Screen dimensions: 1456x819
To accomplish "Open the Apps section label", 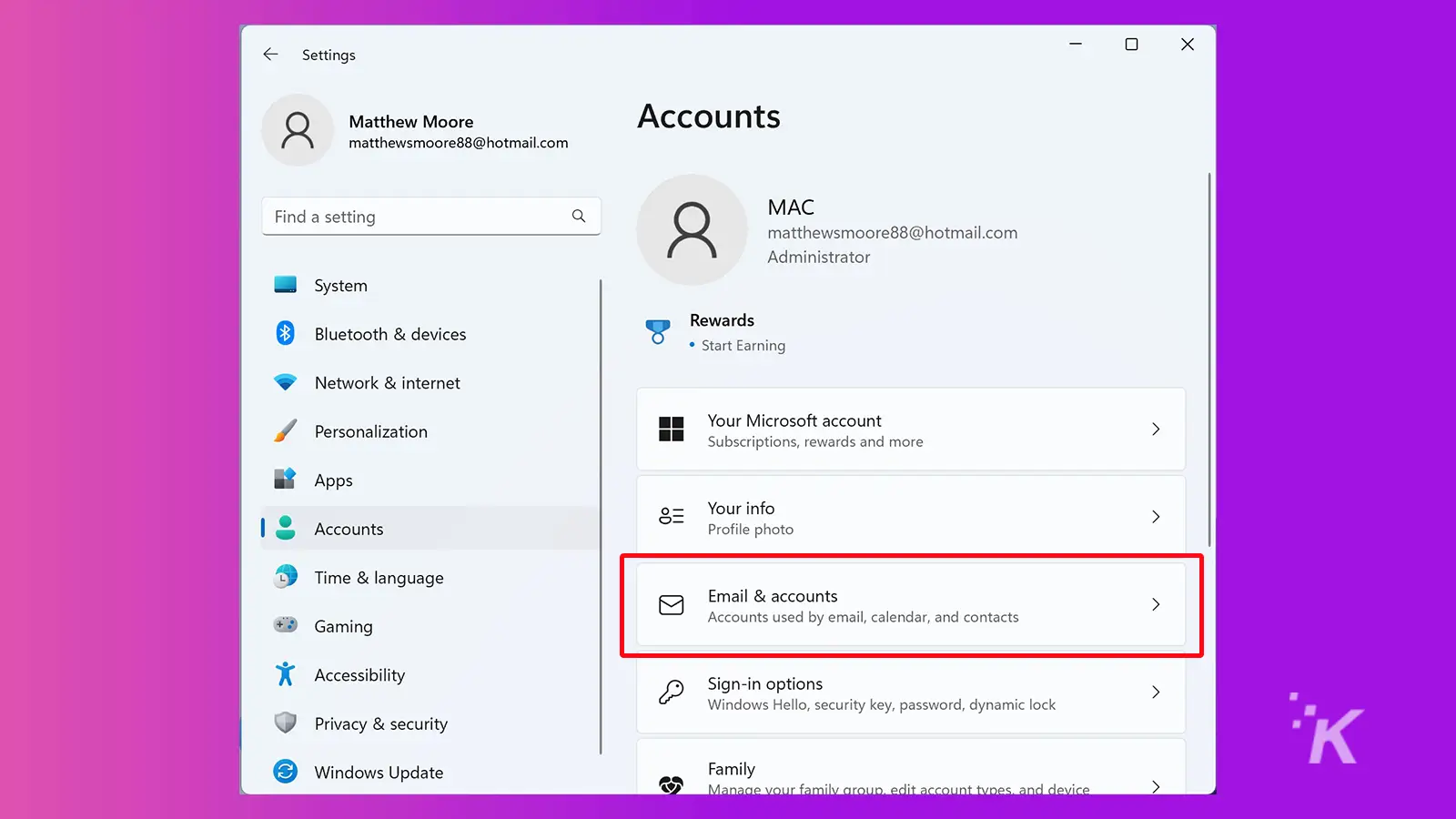I will coord(333,480).
